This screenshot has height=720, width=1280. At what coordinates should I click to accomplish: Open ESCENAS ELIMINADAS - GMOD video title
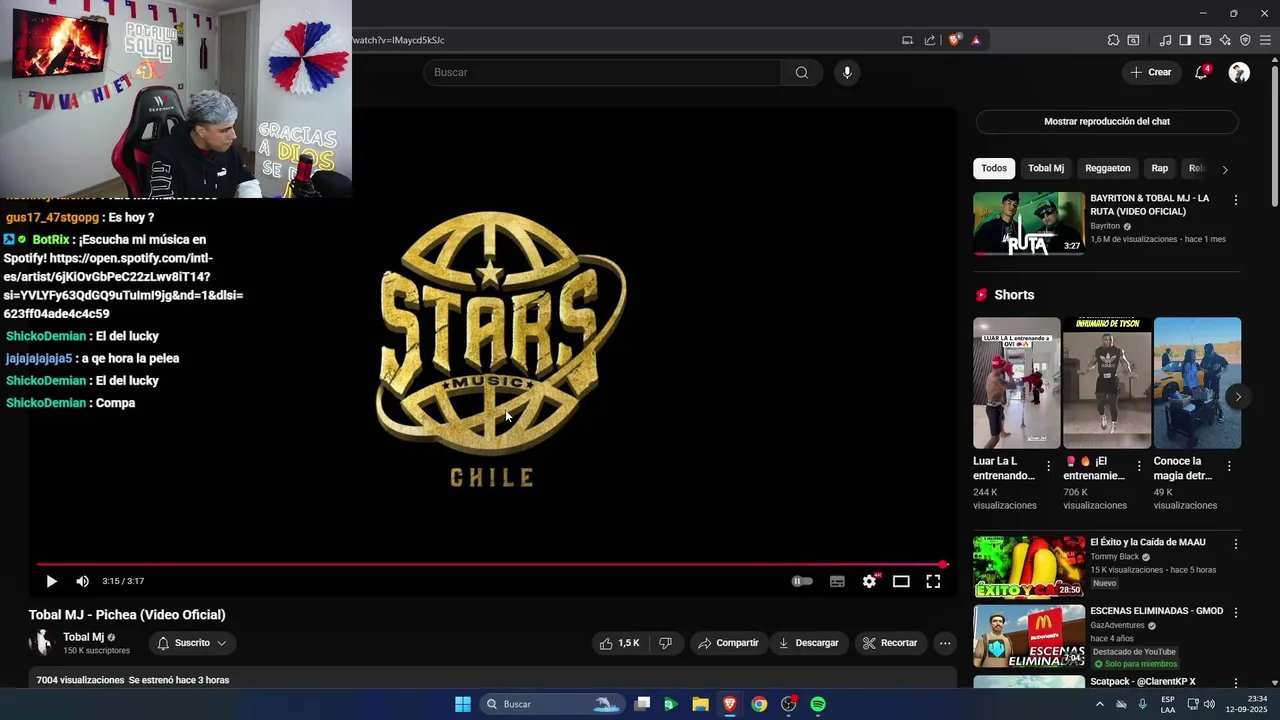1156,611
